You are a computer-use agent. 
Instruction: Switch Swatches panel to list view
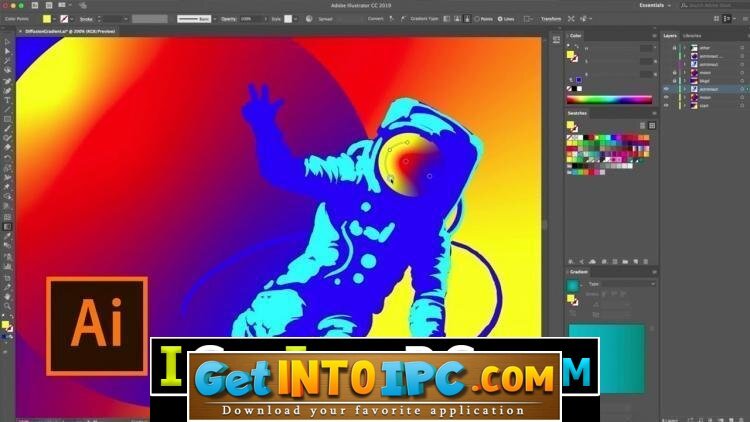[x=642, y=125]
